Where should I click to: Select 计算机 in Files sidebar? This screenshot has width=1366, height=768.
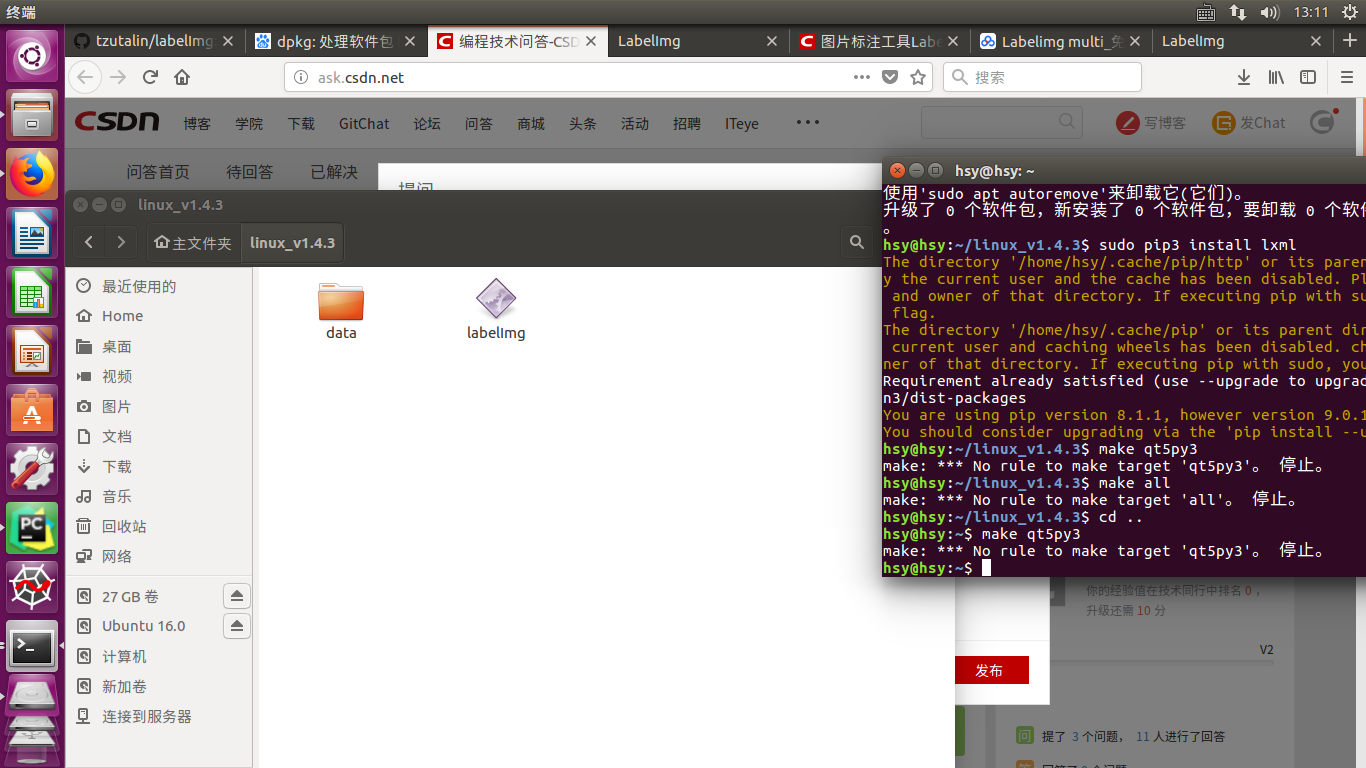[x=113, y=656]
